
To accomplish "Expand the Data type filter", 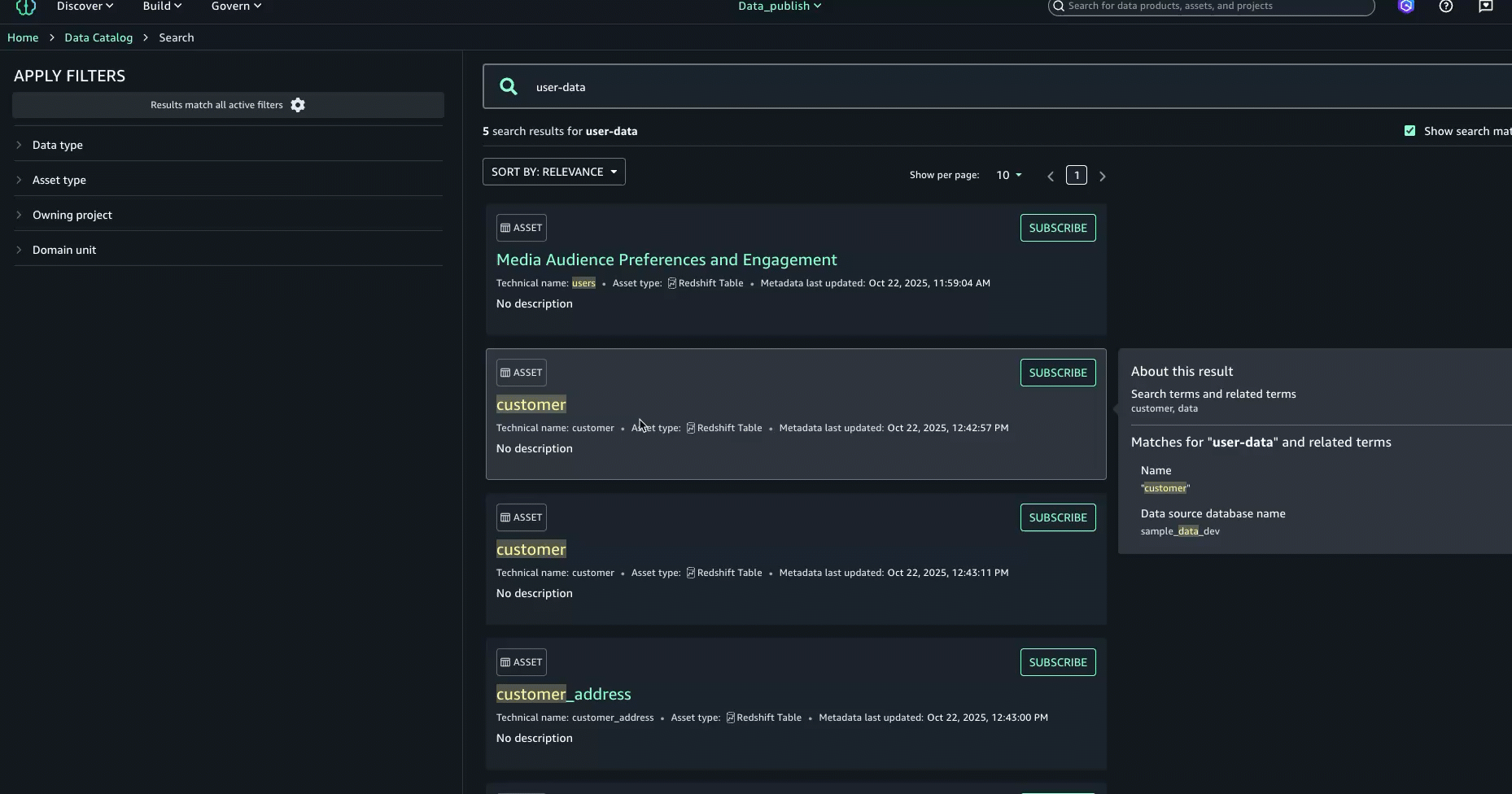I will tap(57, 145).
